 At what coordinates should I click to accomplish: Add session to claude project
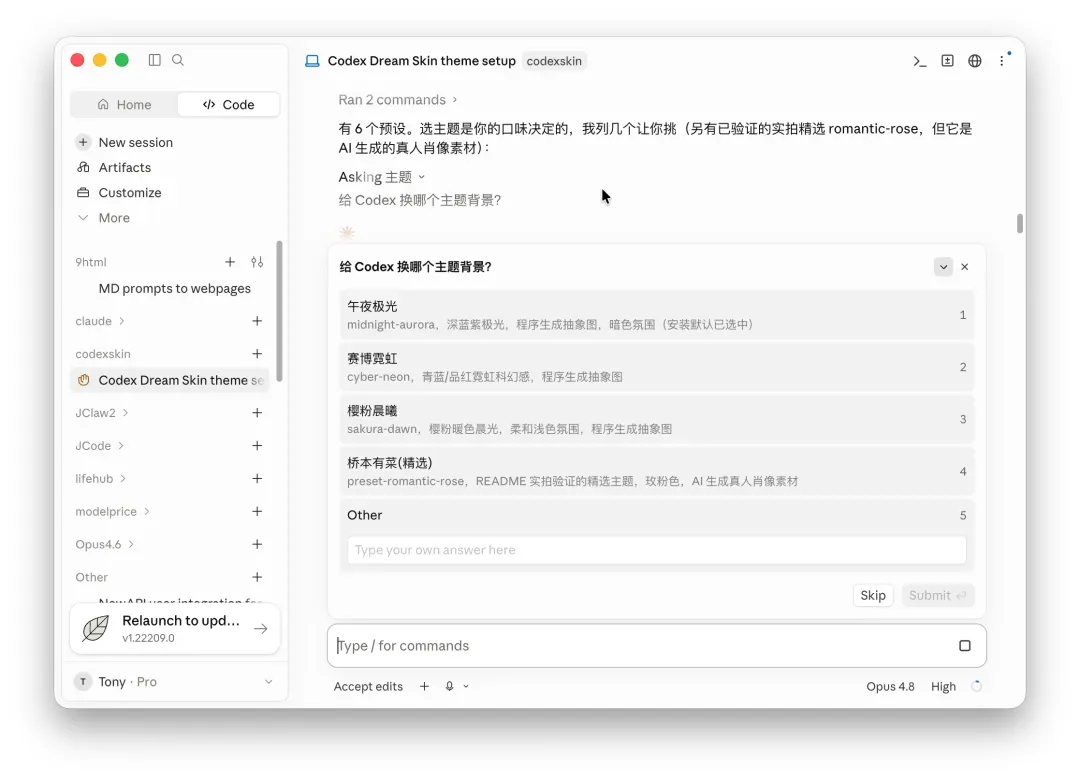[257, 321]
